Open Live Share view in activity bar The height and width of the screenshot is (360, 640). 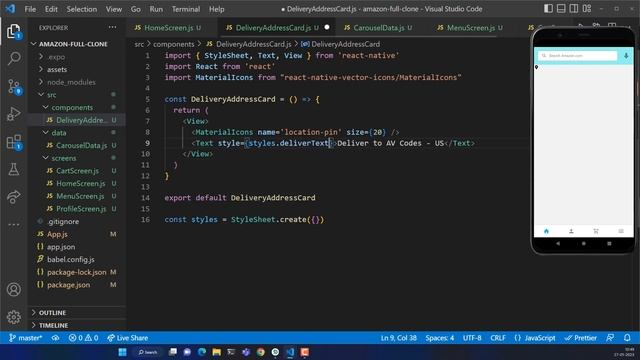[13, 197]
